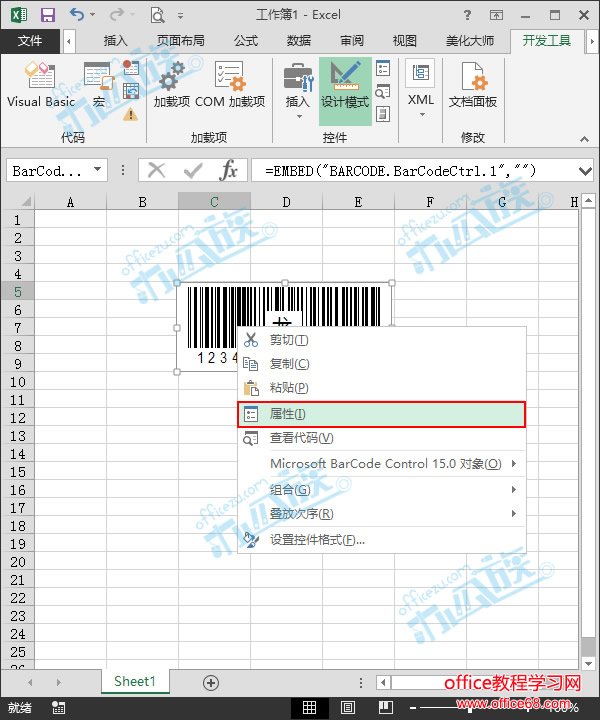Customize the Quick Access Toolbar dropdown
The width and height of the screenshot is (600, 720).
(180, 16)
